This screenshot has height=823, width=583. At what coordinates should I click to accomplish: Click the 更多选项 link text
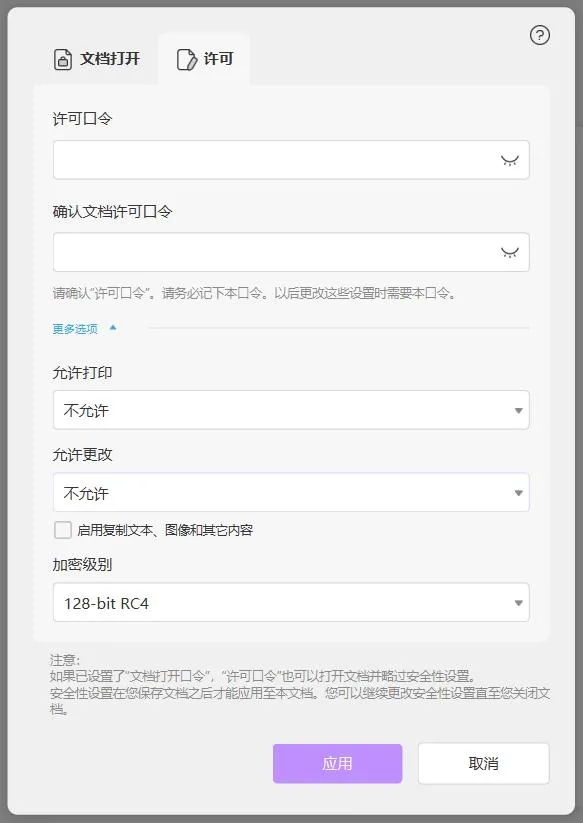click(x=75, y=329)
